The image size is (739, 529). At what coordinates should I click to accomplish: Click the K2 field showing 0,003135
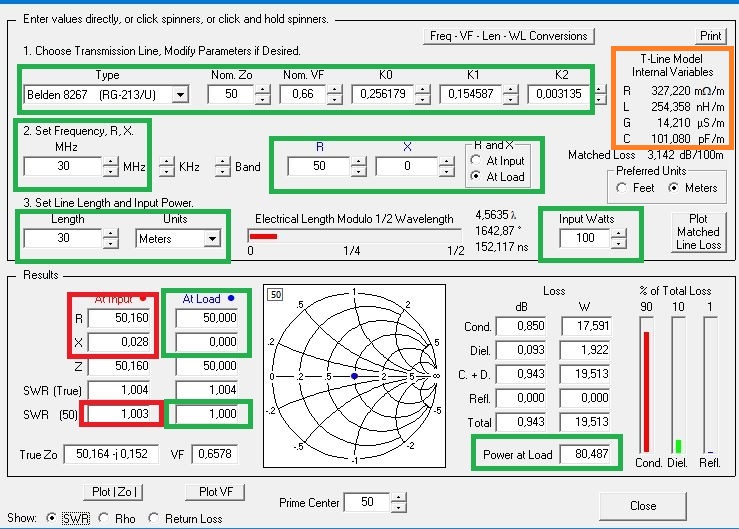pos(559,94)
